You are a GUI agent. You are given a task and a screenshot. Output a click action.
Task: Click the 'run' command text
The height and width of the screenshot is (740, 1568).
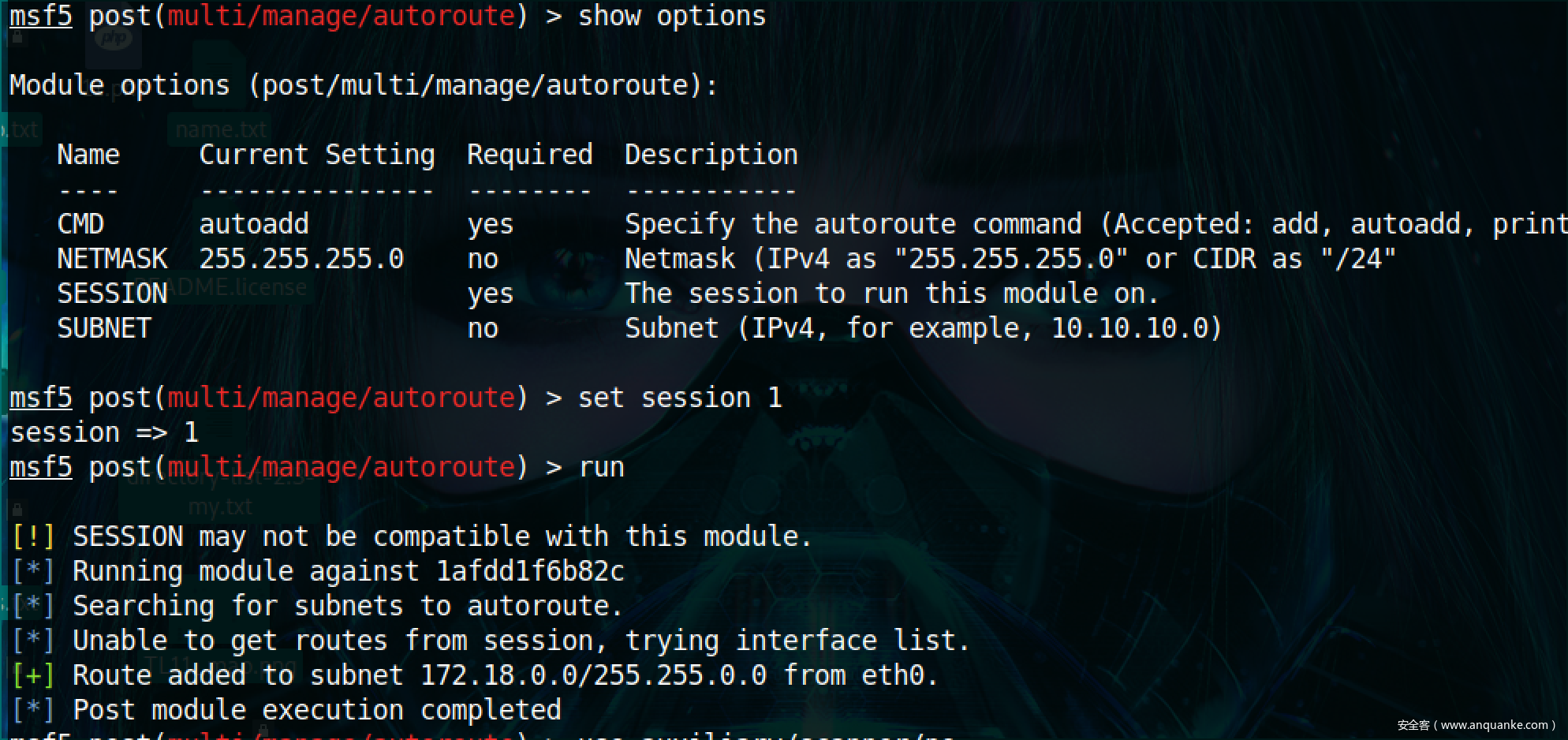[601, 467]
